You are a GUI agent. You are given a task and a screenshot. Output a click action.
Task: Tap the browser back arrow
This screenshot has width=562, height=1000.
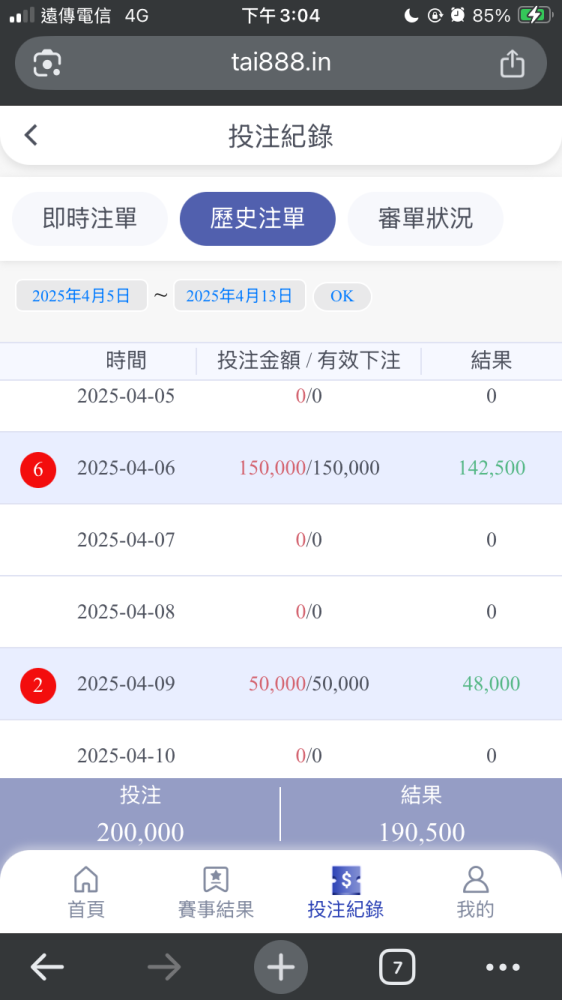(x=47, y=967)
